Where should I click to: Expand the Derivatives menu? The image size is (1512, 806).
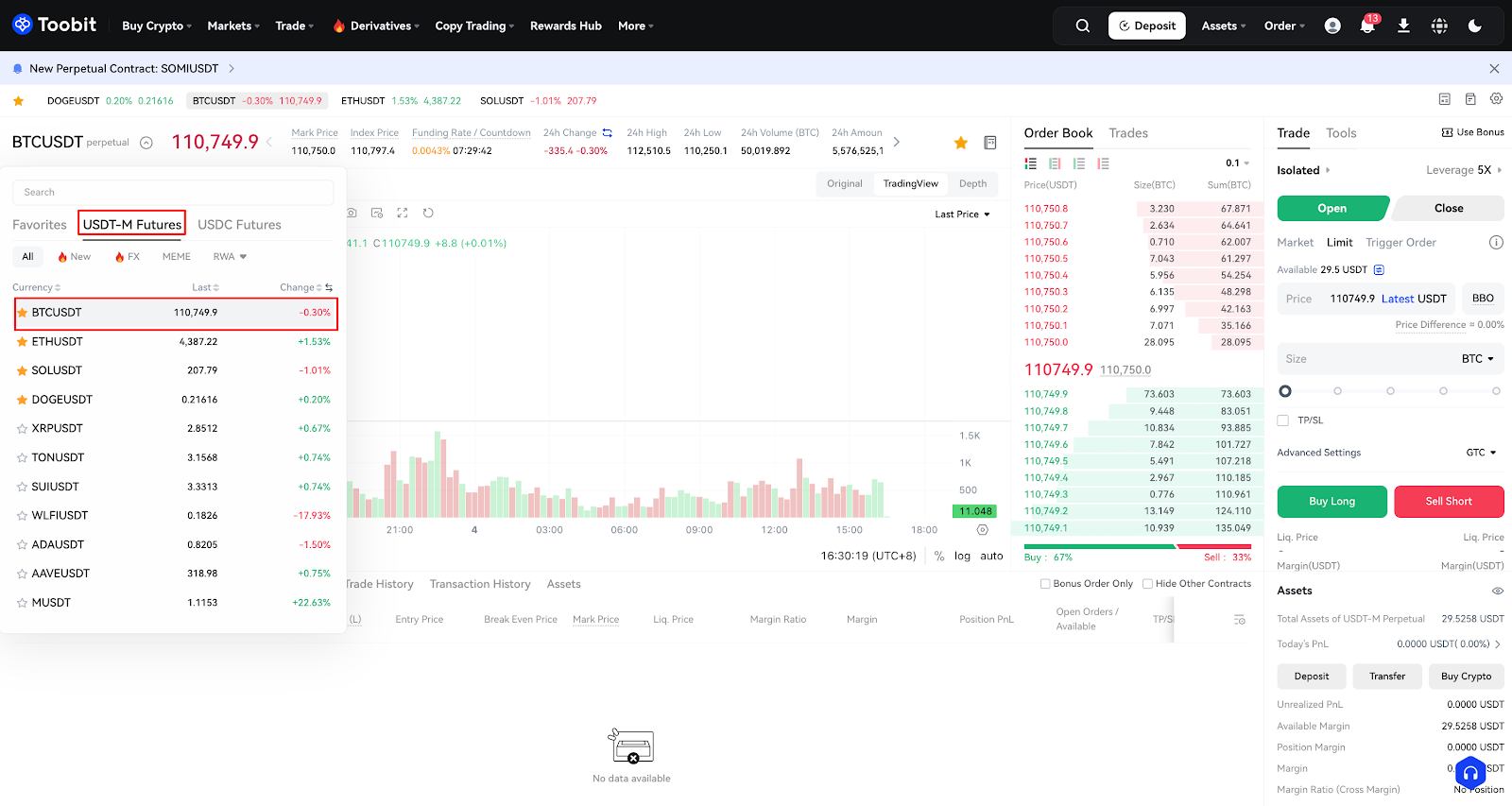click(x=376, y=26)
